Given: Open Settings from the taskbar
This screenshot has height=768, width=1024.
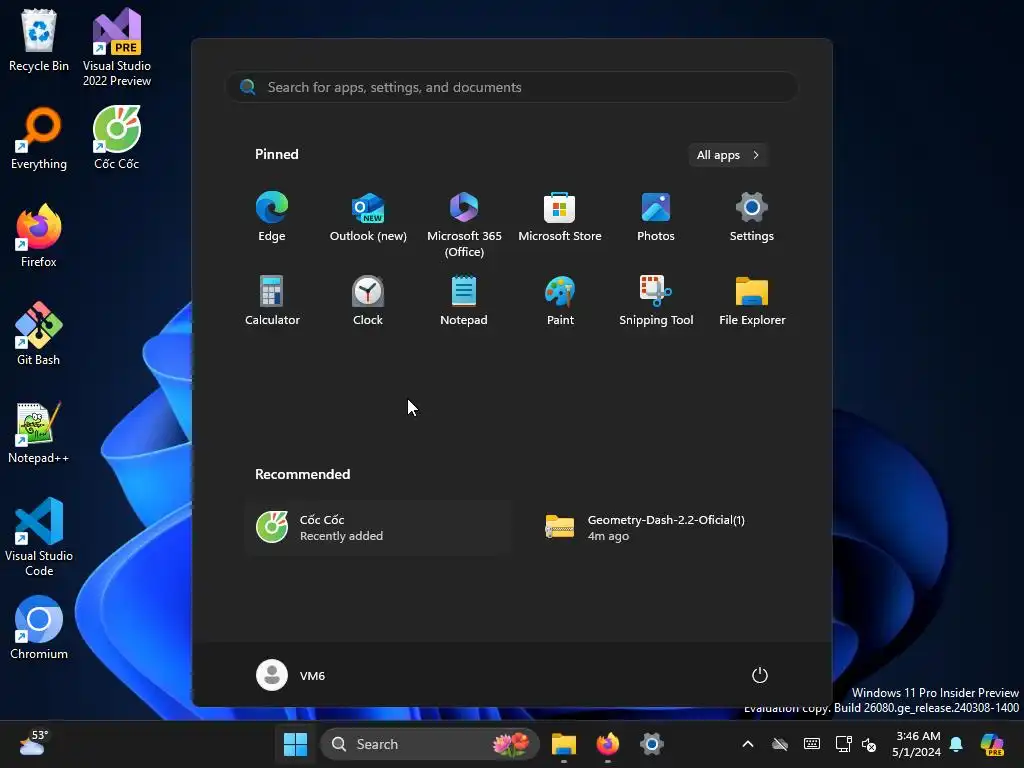Looking at the screenshot, I should click(651, 744).
